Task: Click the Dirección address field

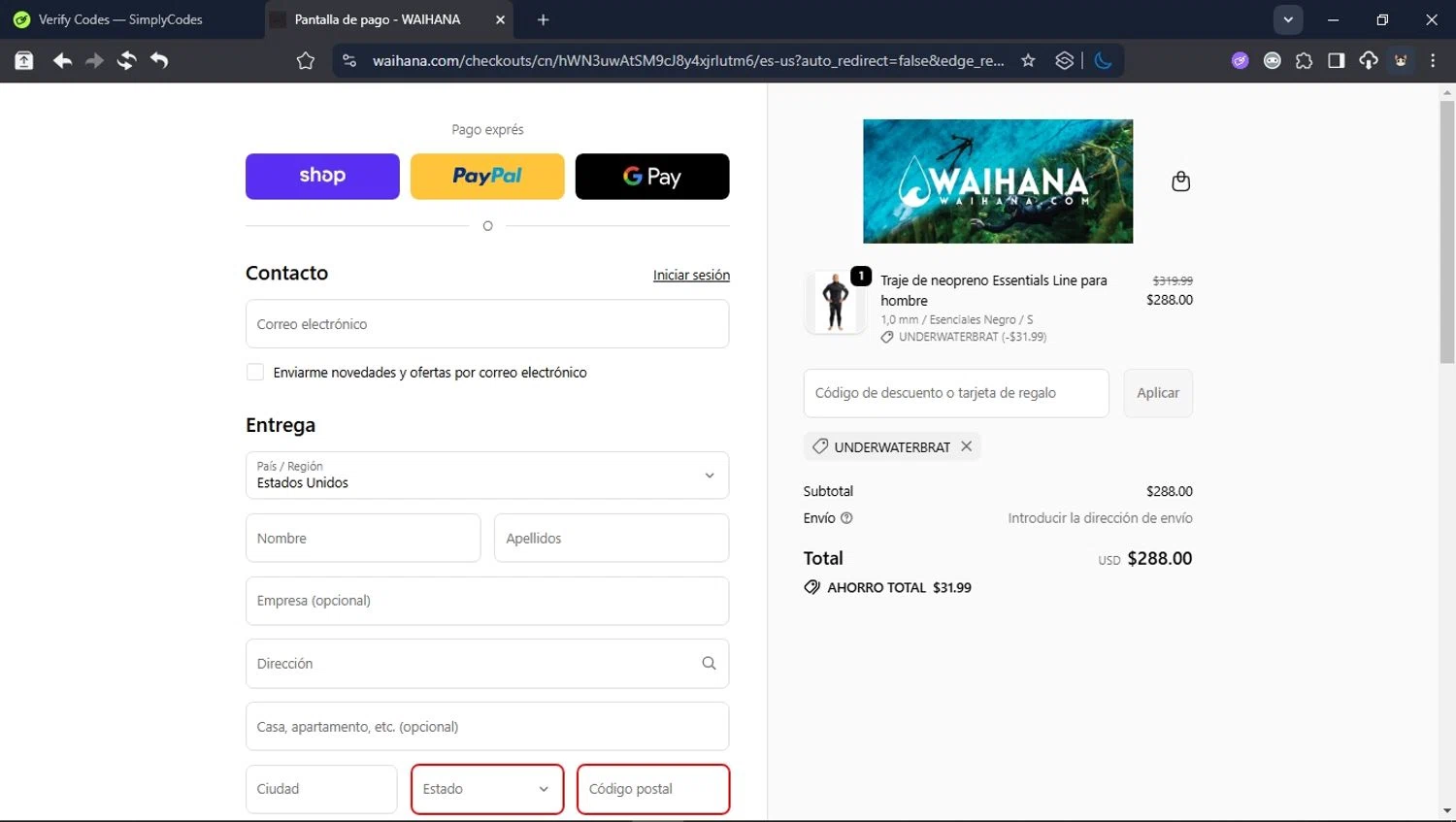Action: tap(487, 664)
